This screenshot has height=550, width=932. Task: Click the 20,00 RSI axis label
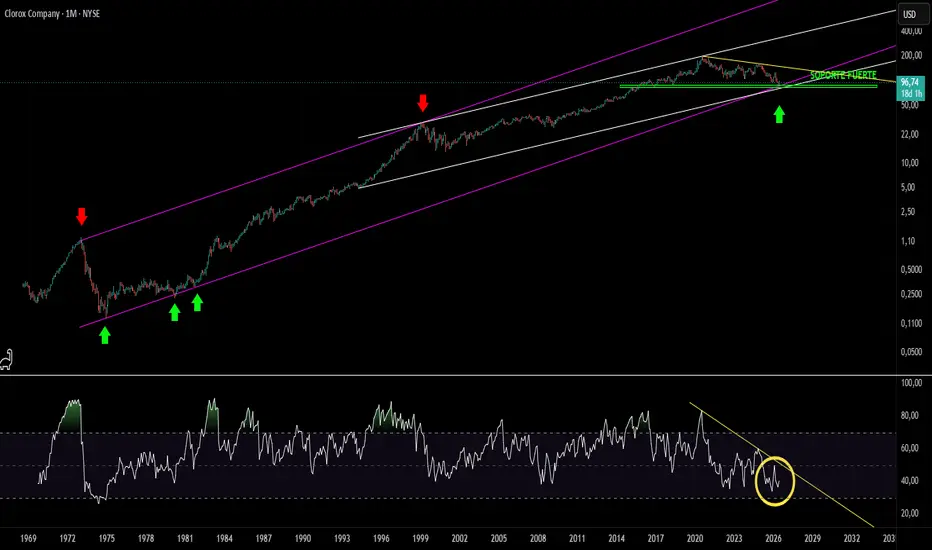click(909, 513)
